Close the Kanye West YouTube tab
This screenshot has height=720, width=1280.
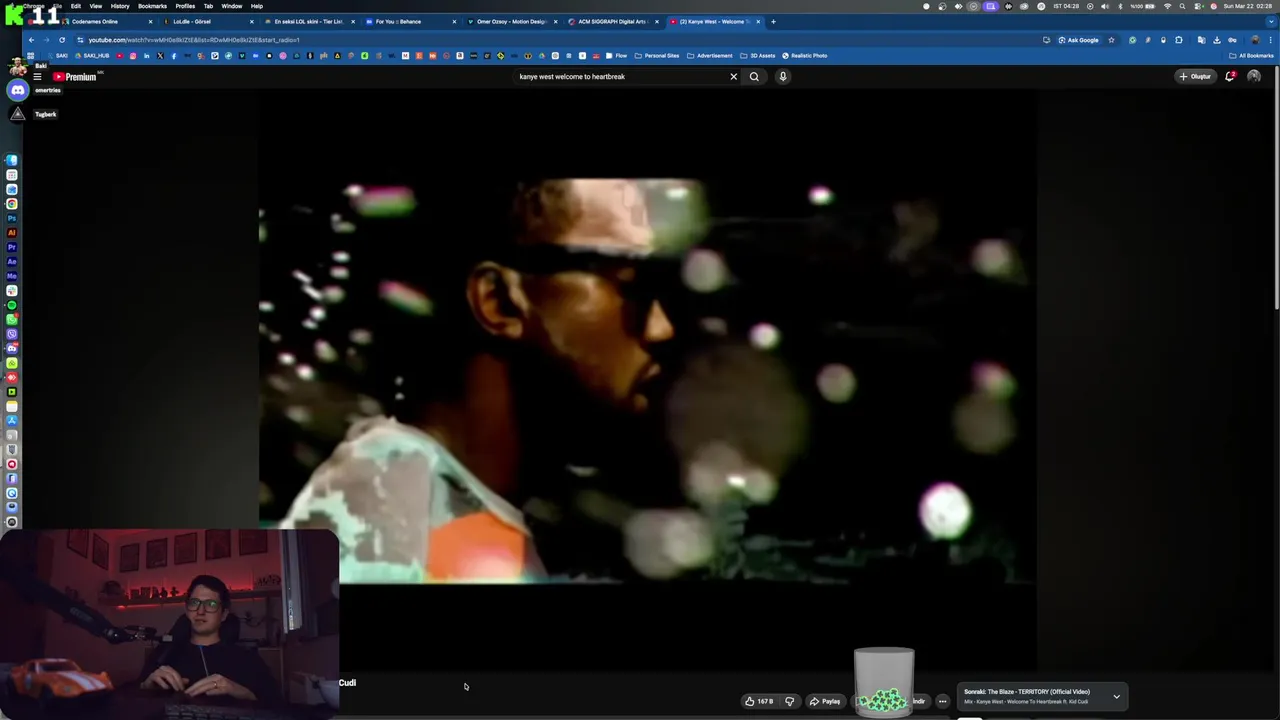pyautogui.click(x=758, y=21)
